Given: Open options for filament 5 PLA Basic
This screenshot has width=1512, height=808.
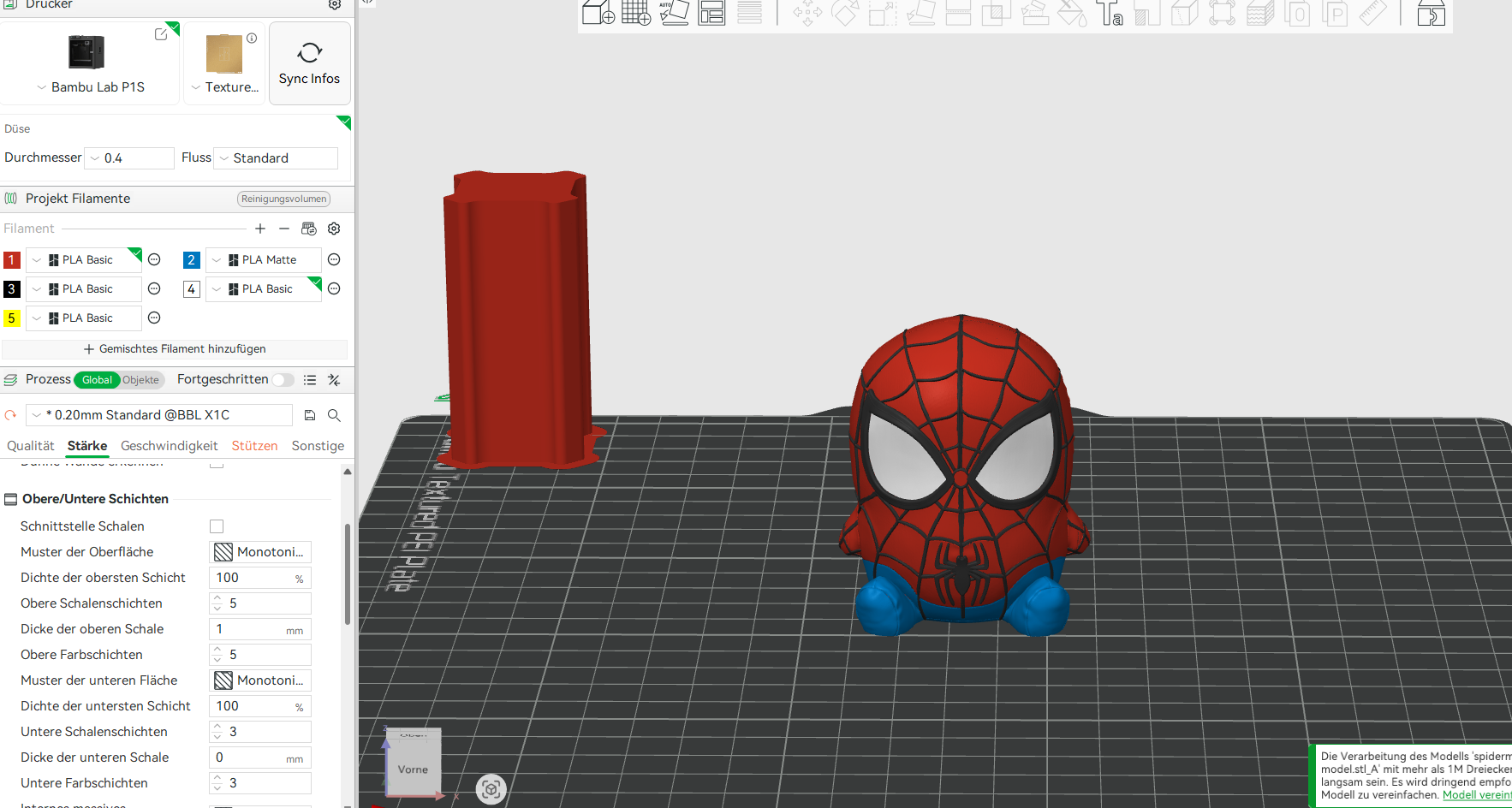Looking at the screenshot, I should (x=154, y=318).
